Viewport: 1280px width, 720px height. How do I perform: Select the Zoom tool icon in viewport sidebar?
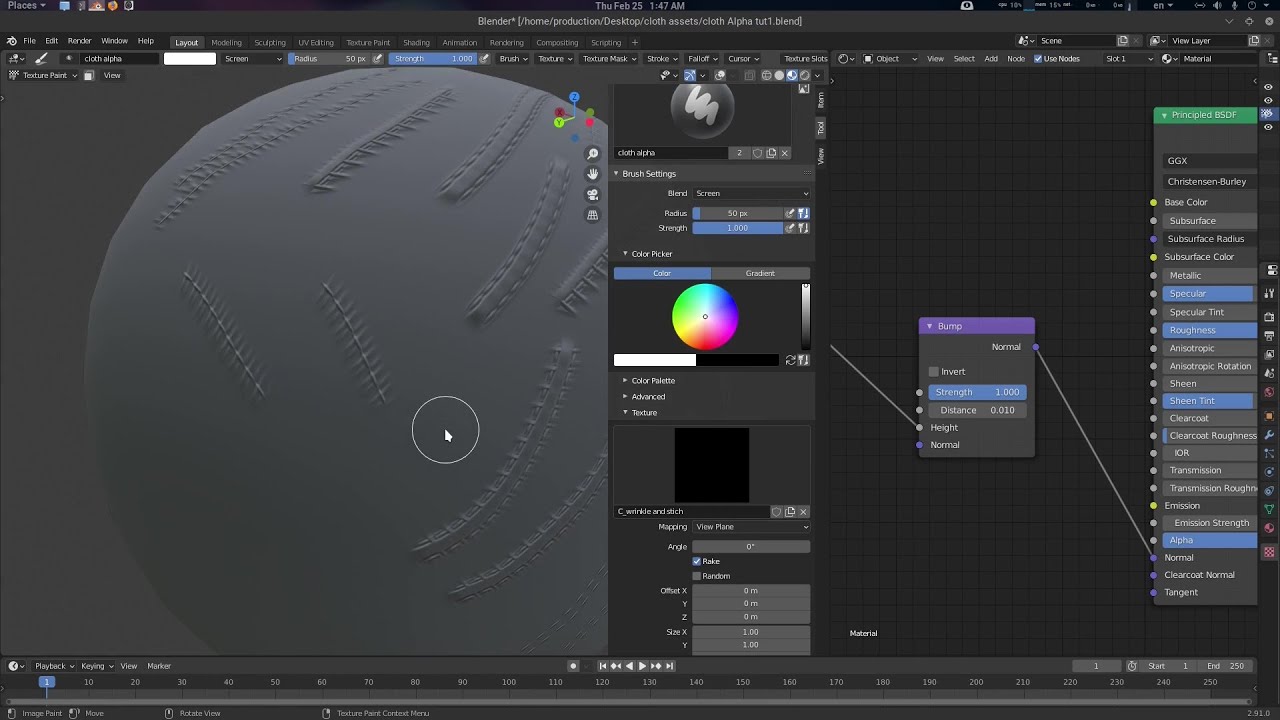click(x=593, y=153)
